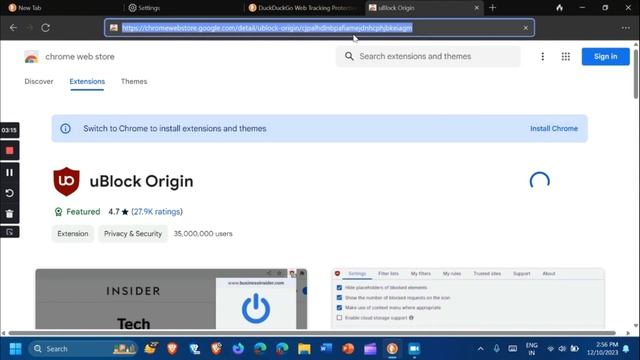640x360 pixels.
Task: Click the vertical page scrollbar
Action: (x=636, y=73)
